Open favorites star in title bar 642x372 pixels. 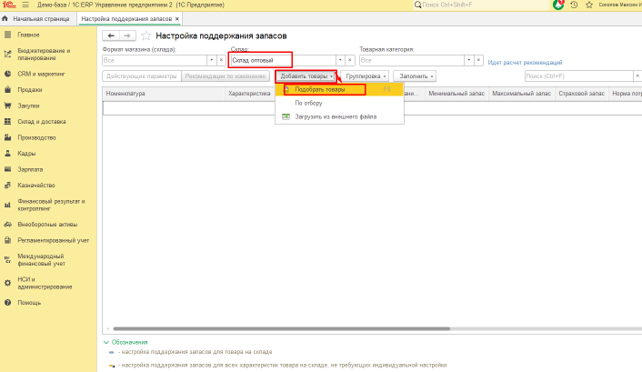[589, 5]
